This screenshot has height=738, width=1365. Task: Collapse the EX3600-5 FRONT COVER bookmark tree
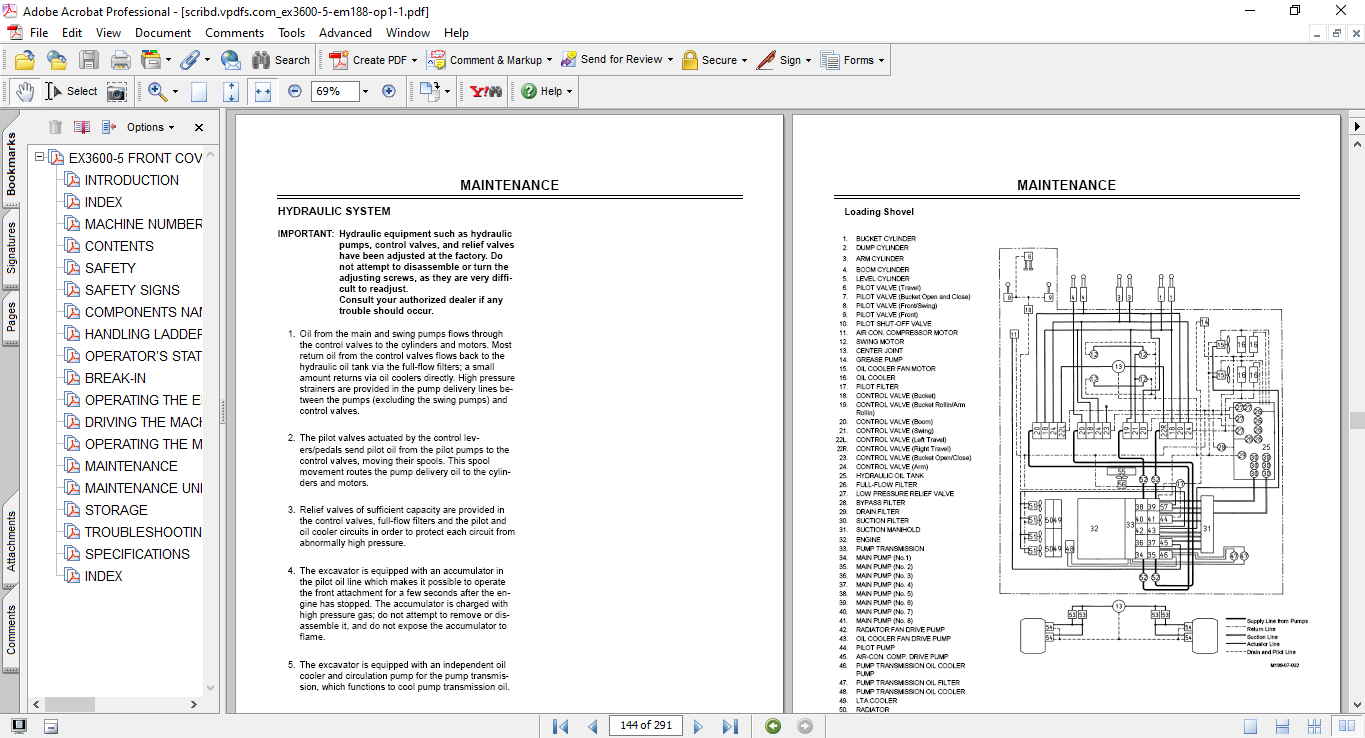[x=40, y=158]
